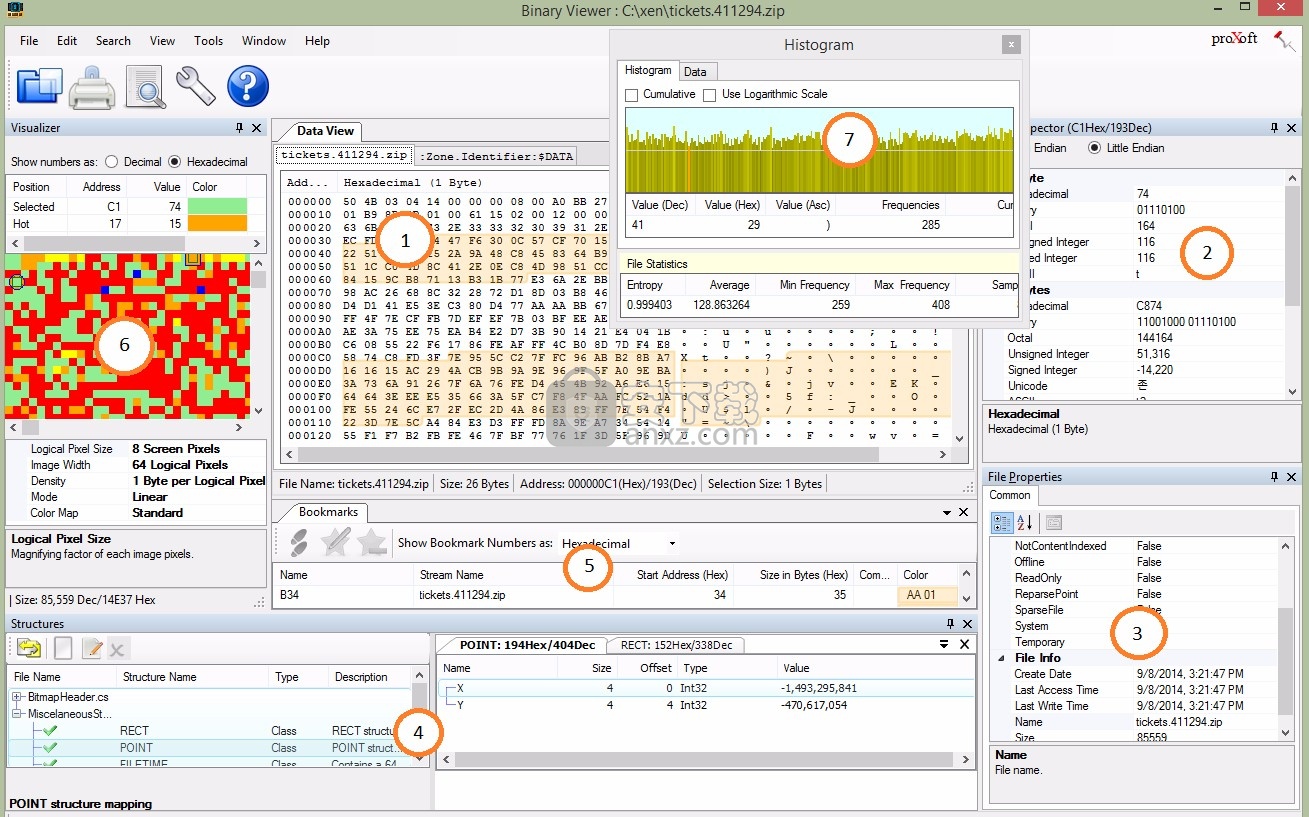Click the yellow open structure file icon
This screenshot has height=817, width=1309.
tap(30, 648)
